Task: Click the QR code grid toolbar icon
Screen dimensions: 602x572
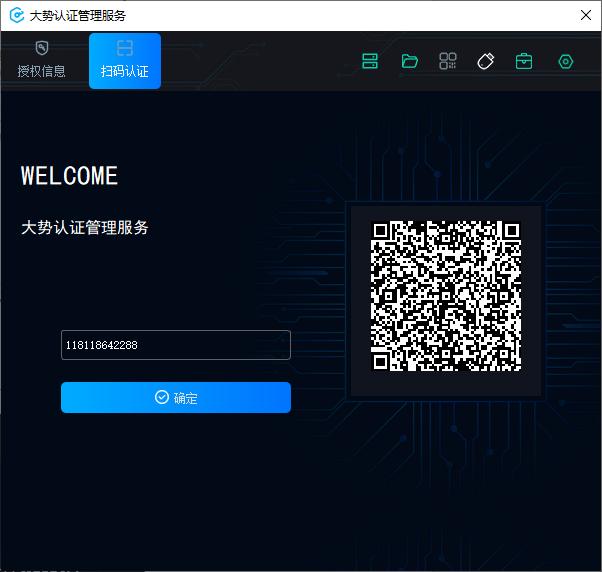Action: click(x=448, y=61)
